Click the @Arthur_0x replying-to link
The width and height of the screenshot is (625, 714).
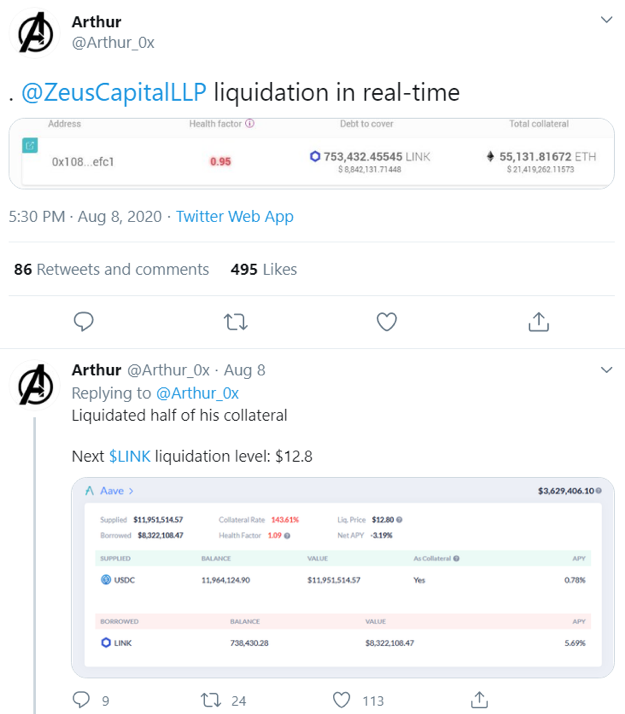click(198, 393)
